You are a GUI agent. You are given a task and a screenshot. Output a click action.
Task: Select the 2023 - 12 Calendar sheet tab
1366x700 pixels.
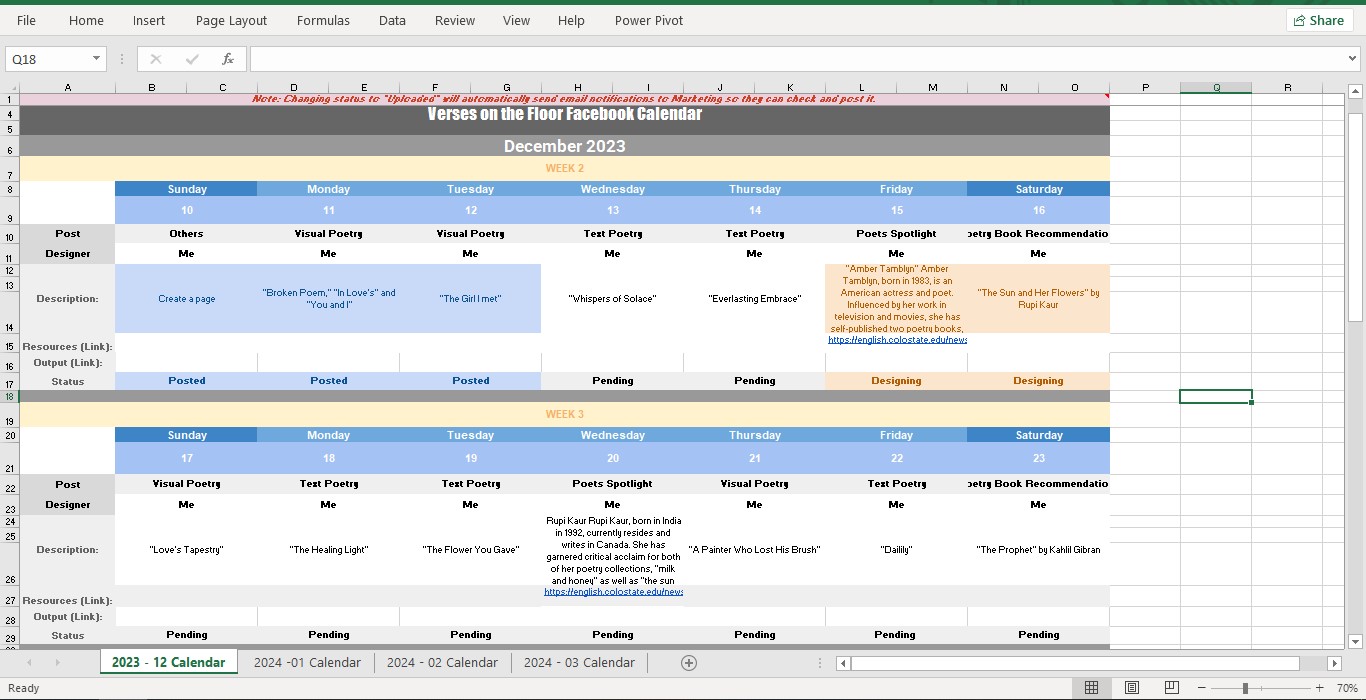(x=169, y=662)
